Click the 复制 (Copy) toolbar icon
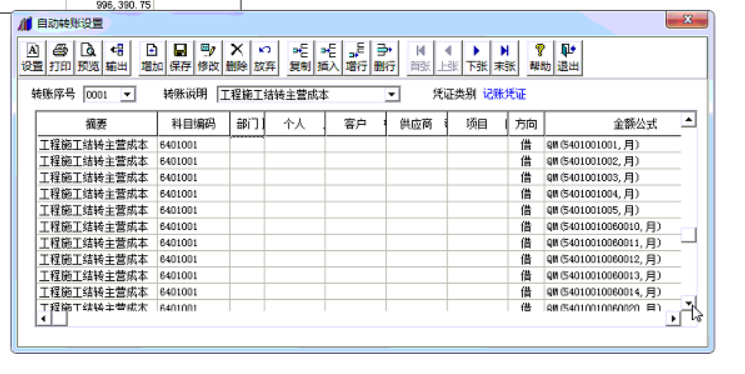The image size is (745, 374). pyautogui.click(x=300, y=58)
